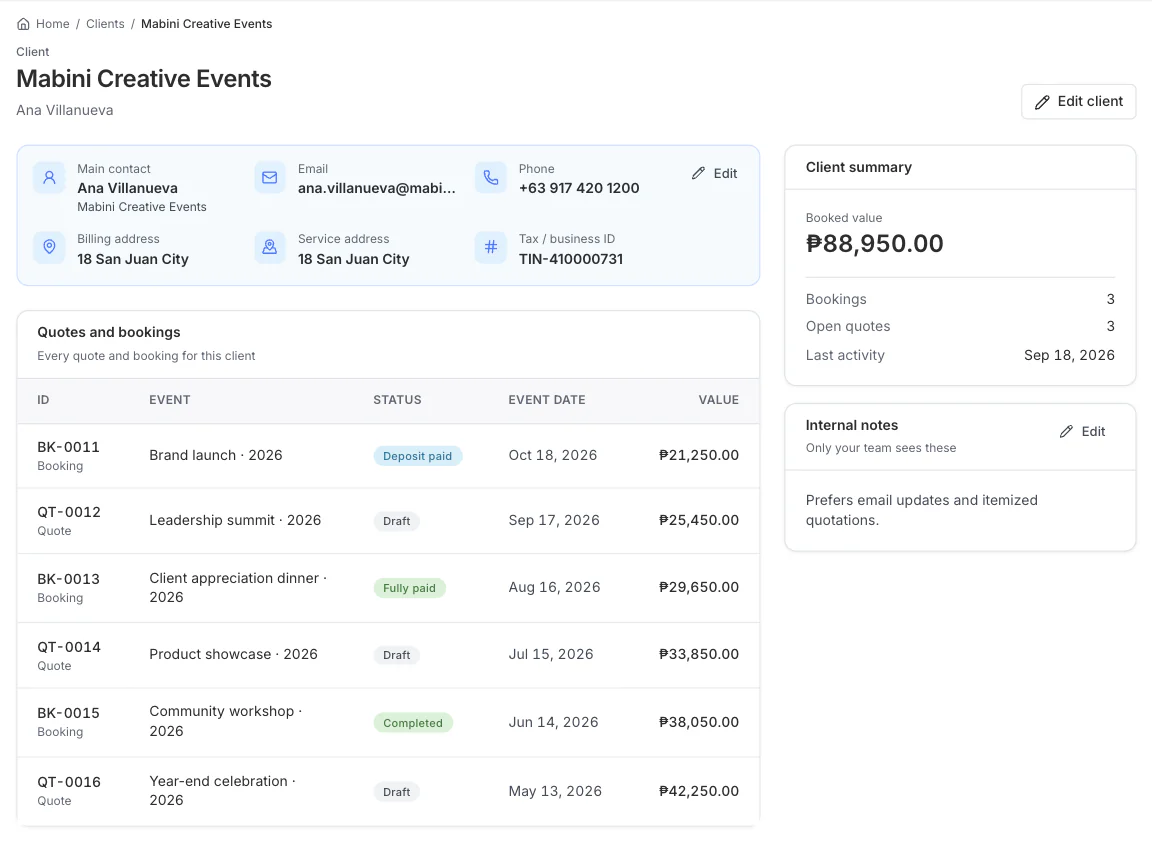
Task: Open quote QT-0012
Action: (69, 512)
